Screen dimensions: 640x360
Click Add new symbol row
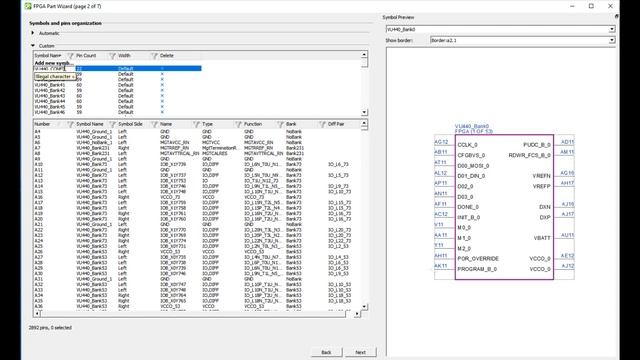click(54, 63)
